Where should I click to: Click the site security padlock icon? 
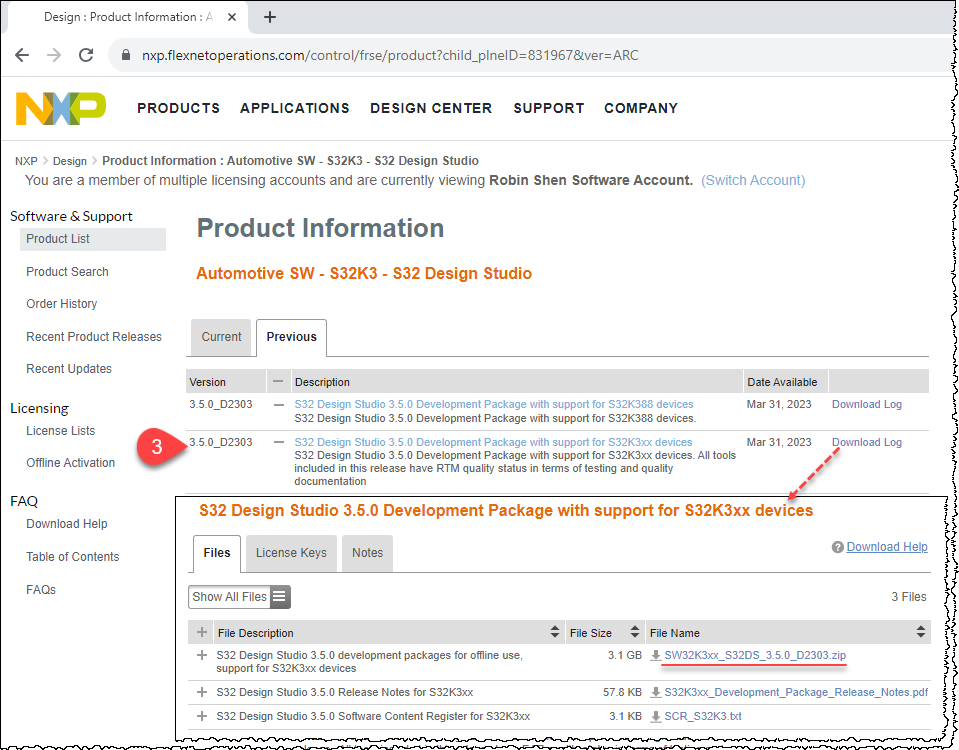[126, 55]
